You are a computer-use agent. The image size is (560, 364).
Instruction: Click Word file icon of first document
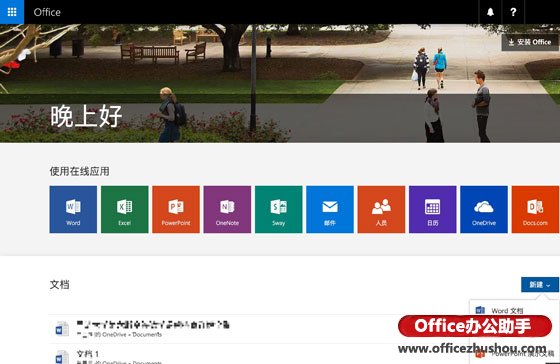[62, 329]
